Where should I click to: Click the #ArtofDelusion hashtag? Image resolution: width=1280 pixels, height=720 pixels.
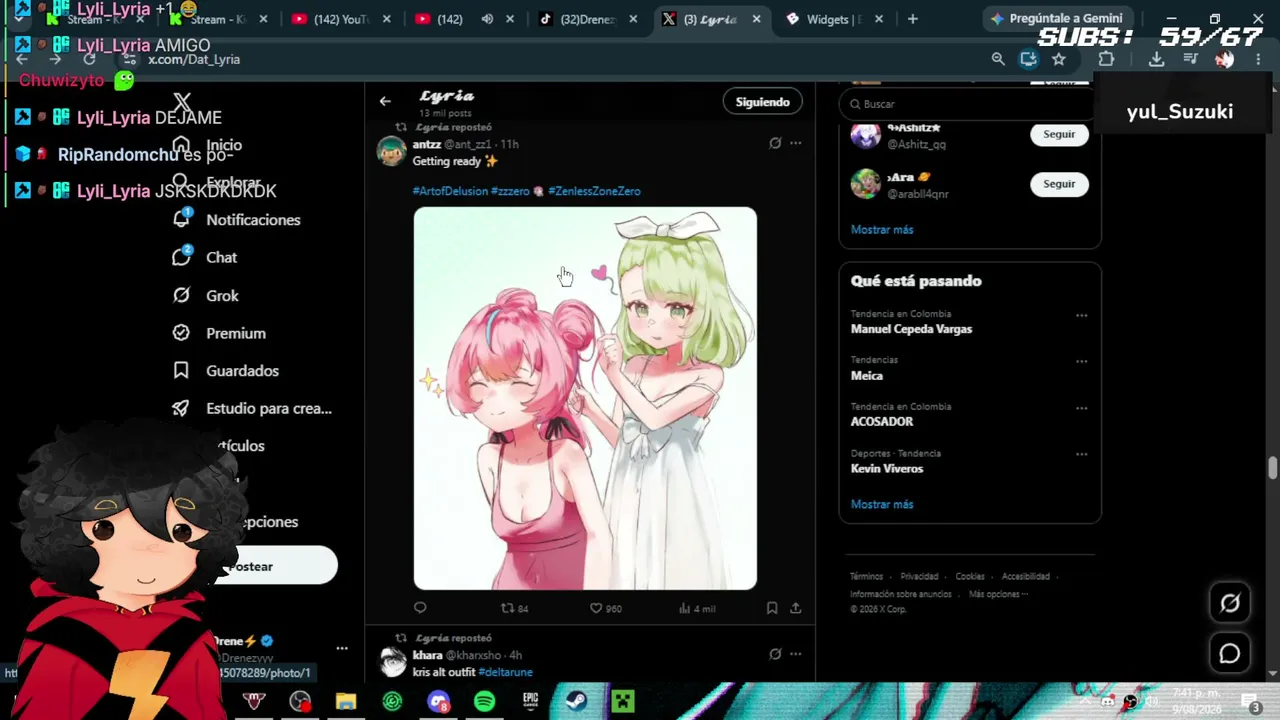[x=450, y=191]
